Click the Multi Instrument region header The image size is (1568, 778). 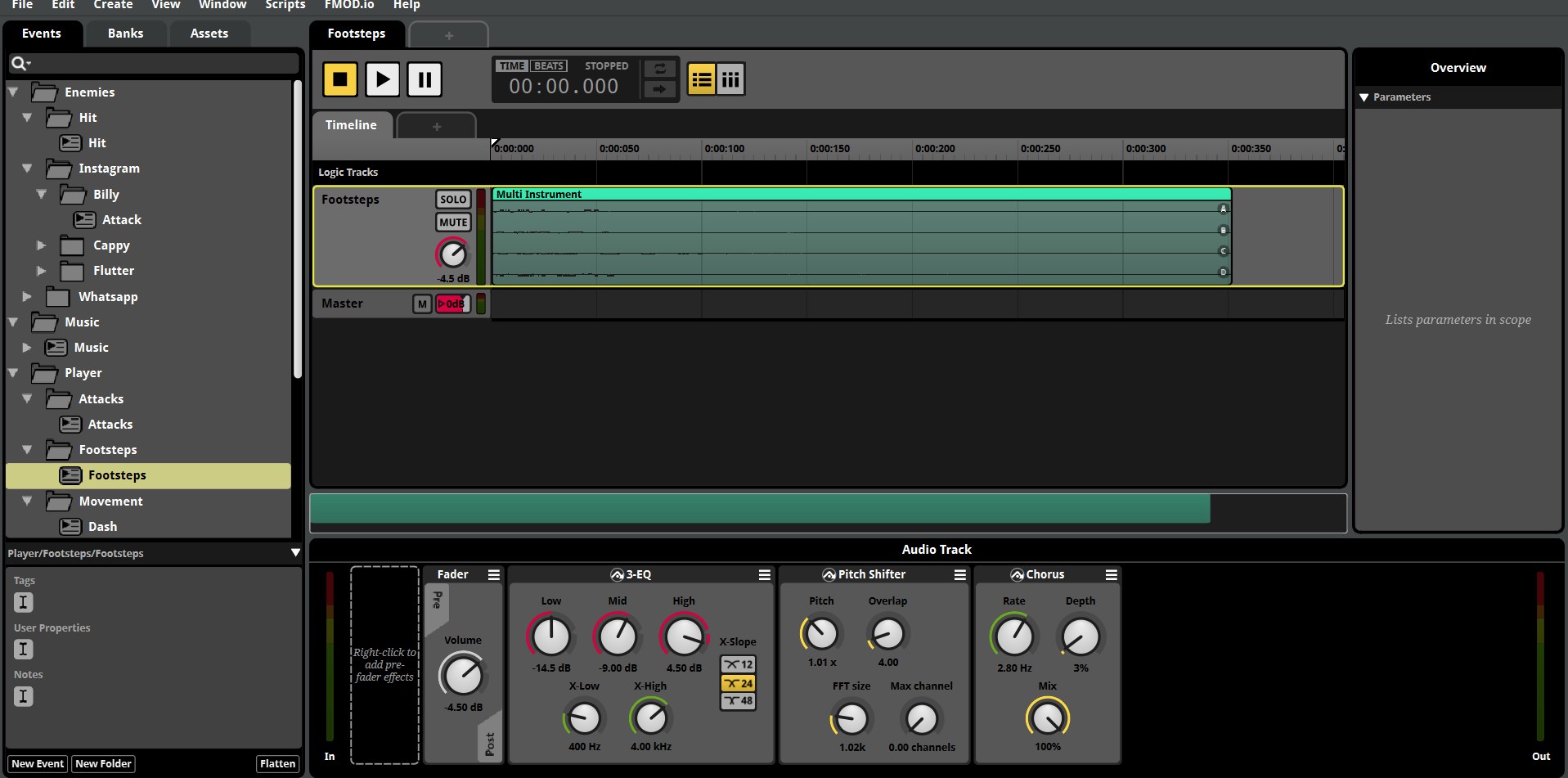coord(861,195)
